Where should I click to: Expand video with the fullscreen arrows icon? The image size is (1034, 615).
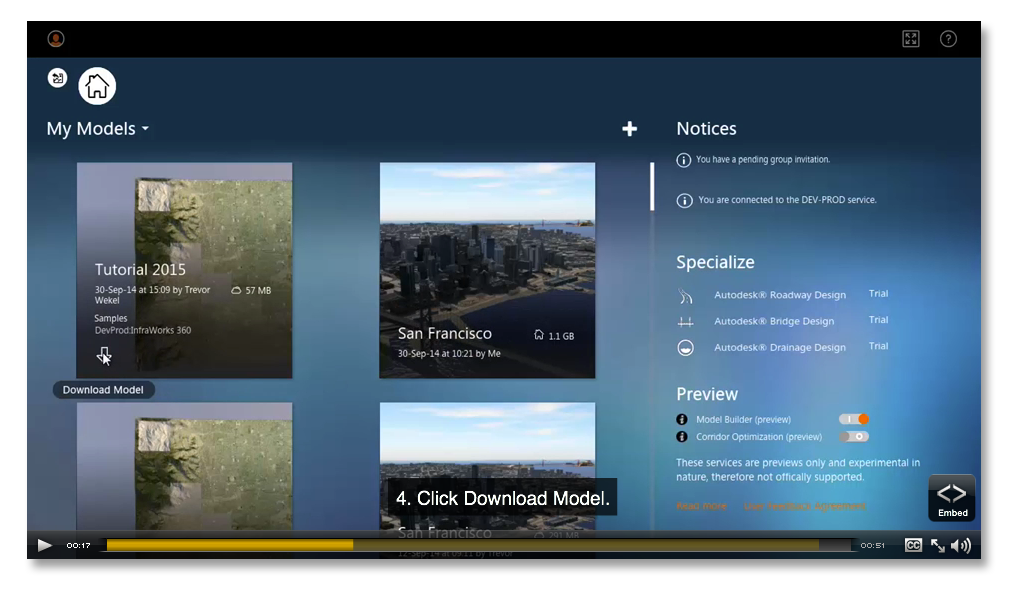tap(938, 545)
